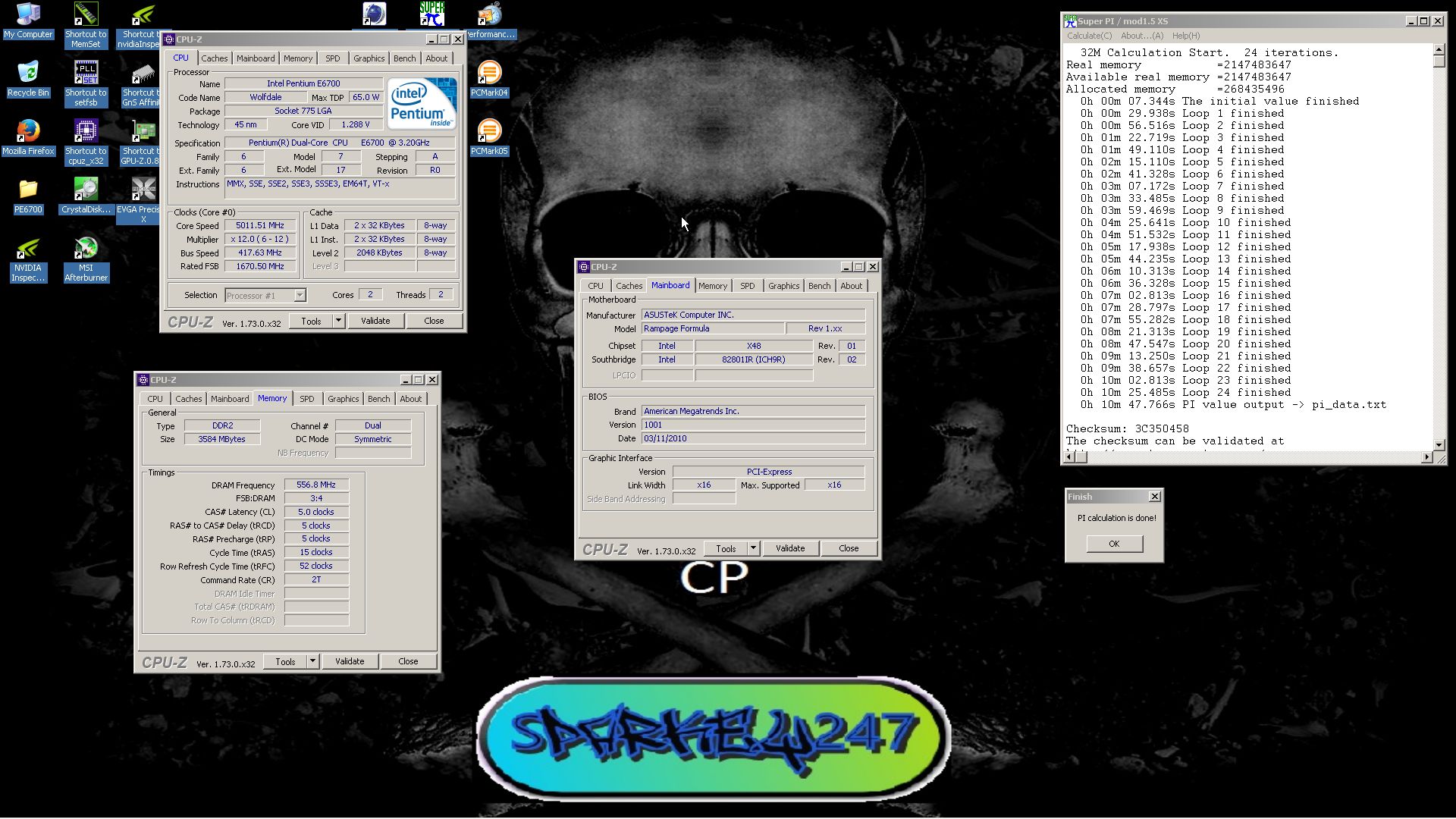Click the Super PI title bar icon
1456x819 pixels.
tap(1070, 21)
